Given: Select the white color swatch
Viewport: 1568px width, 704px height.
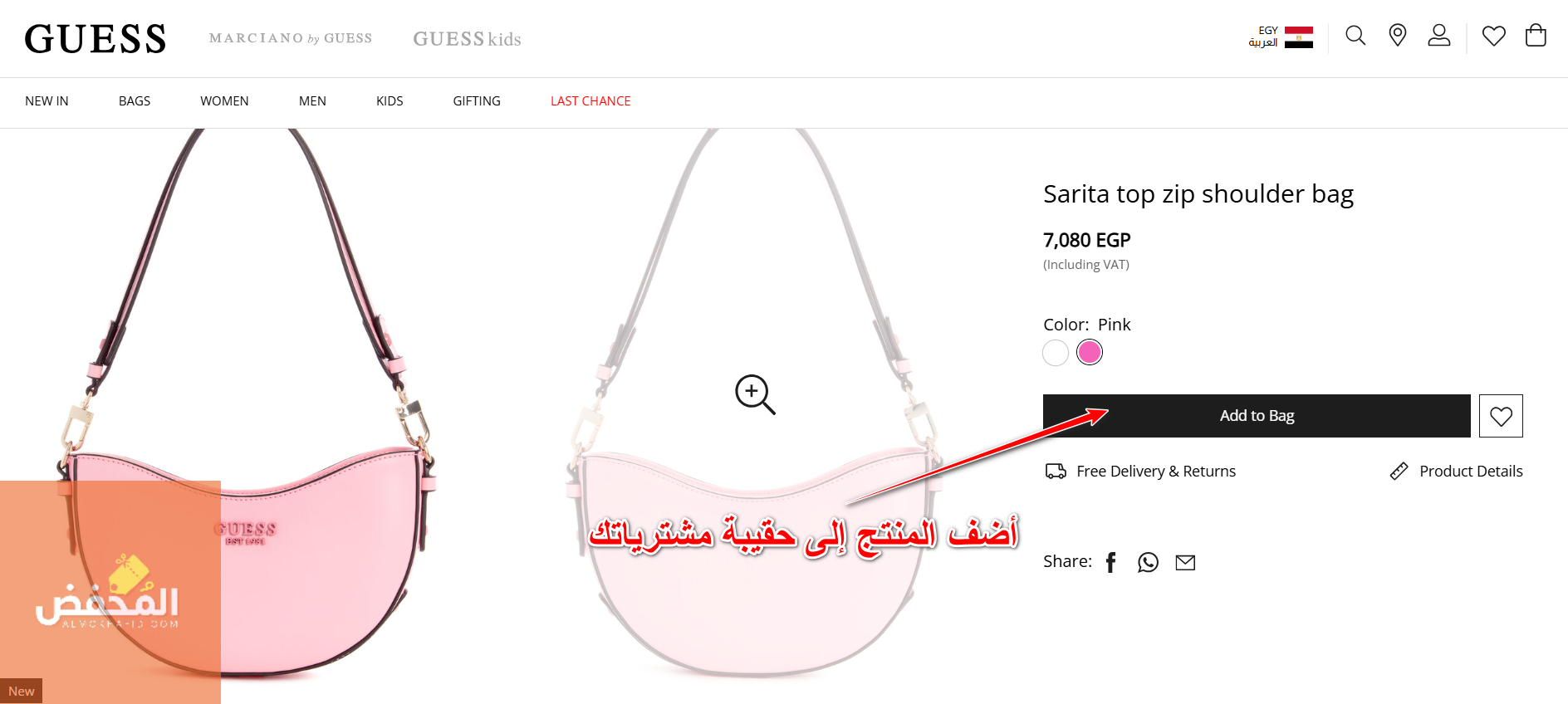Looking at the screenshot, I should click(1056, 353).
